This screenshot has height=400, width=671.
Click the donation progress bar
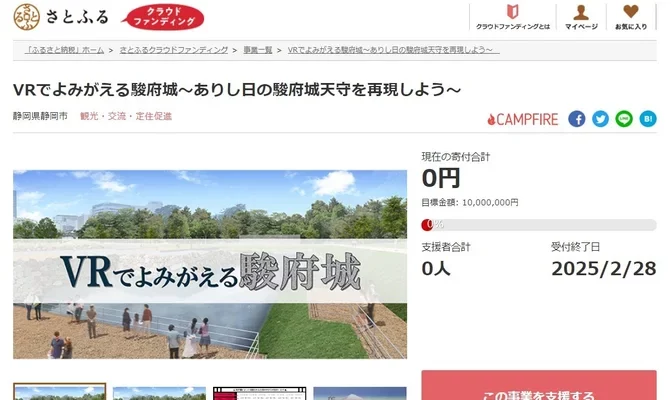coord(538,224)
